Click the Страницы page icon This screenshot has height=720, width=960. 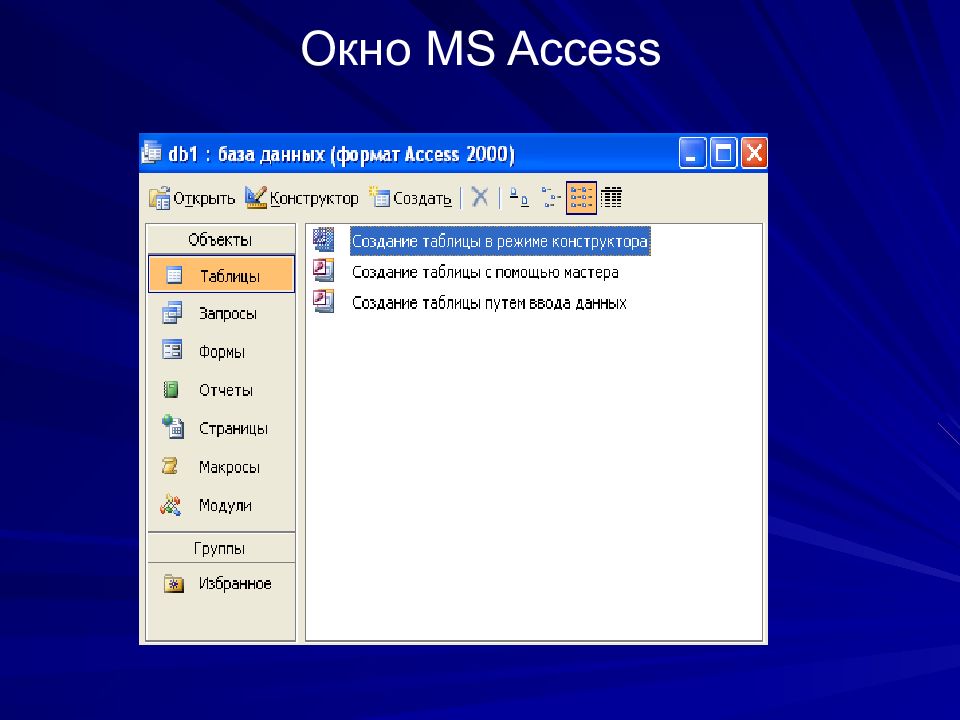173,426
